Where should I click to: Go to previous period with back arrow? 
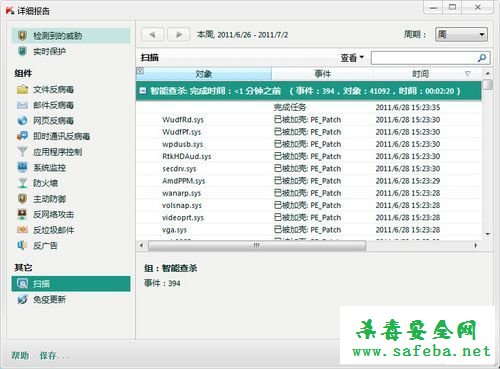[153, 34]
